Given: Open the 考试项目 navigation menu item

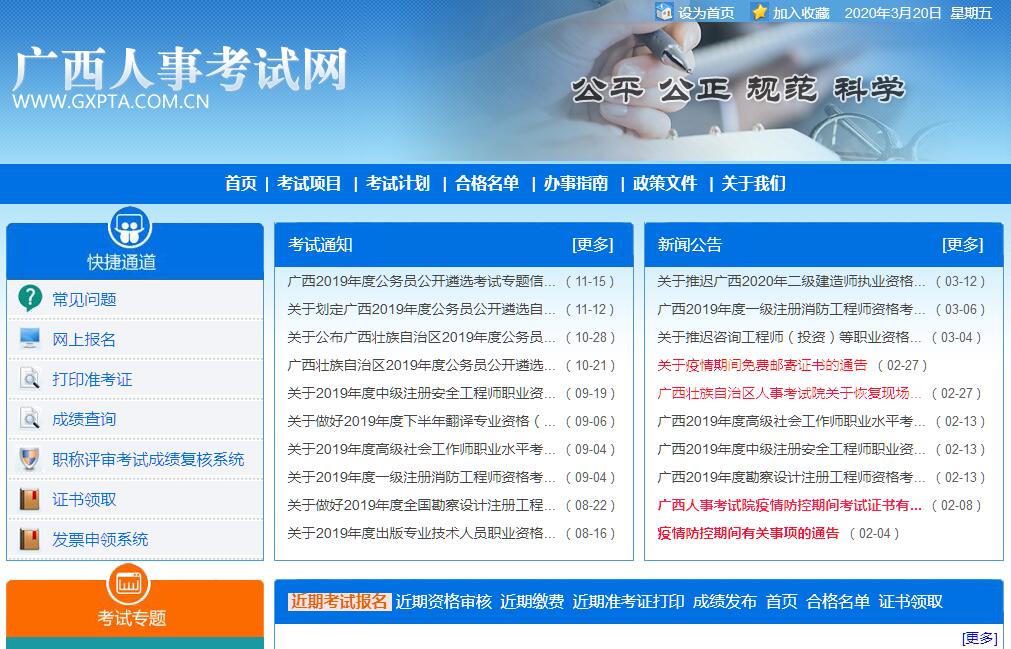Looking at the screenshot, I should coord(309,183).
